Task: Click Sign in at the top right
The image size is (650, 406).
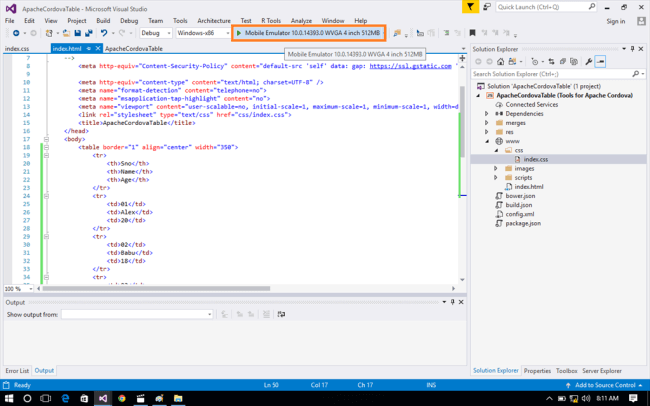Action: click(615, 20)
